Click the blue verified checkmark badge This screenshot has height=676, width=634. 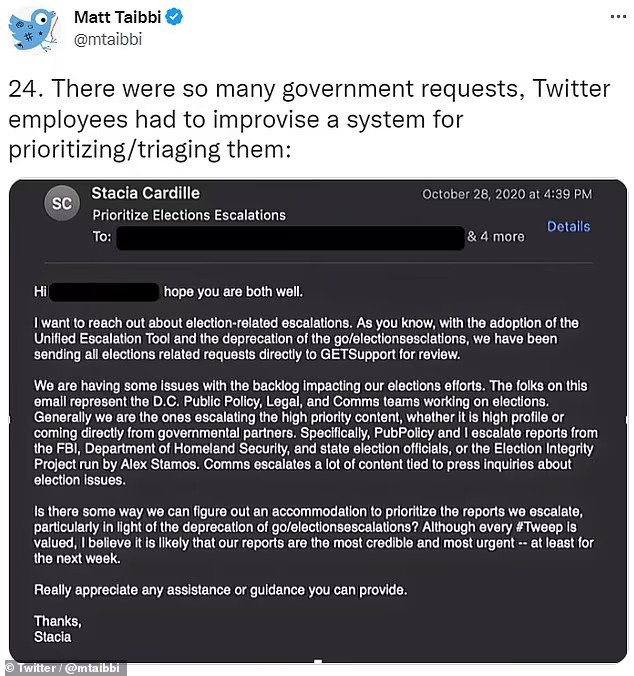[x=174, y=17]
